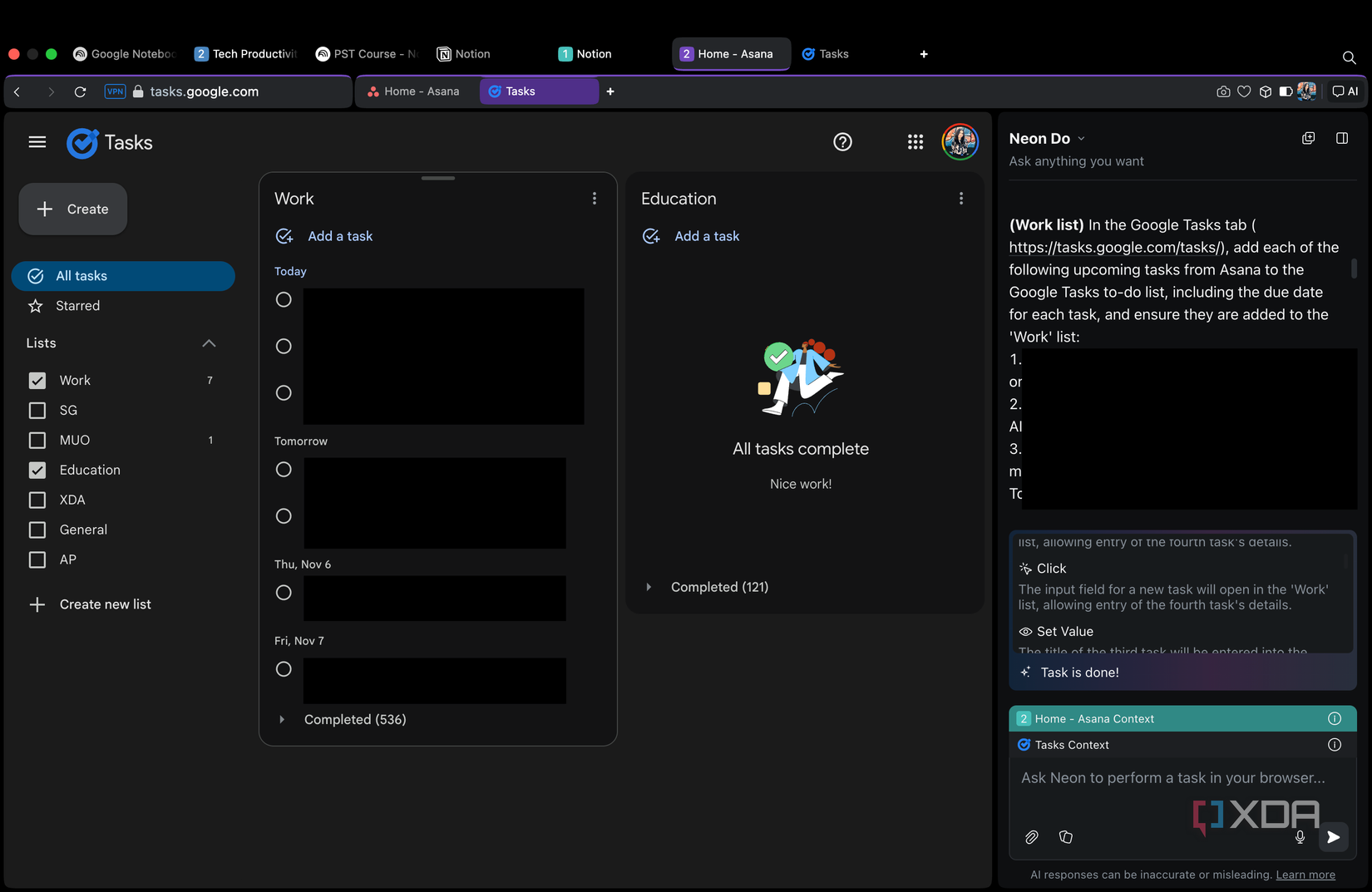Image resolution: width=1372 pixels, height=892 pixels.
Task: Uncheck the Work list checkbox
Action: coord(37,381)
